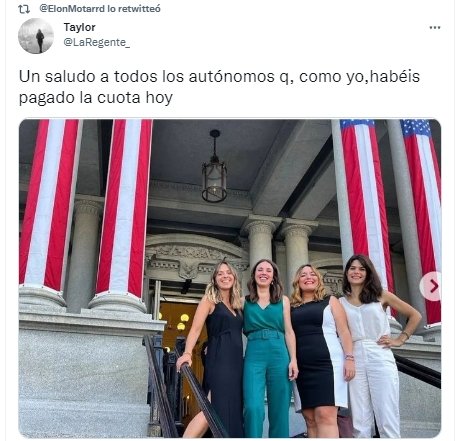The image size is (459, 441).
Task: Show next photo with carousel arrow
Action: (432, 286)
